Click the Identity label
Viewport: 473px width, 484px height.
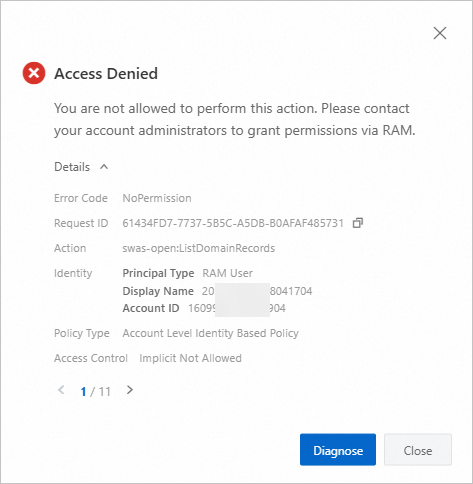click(x=73, y=273)
